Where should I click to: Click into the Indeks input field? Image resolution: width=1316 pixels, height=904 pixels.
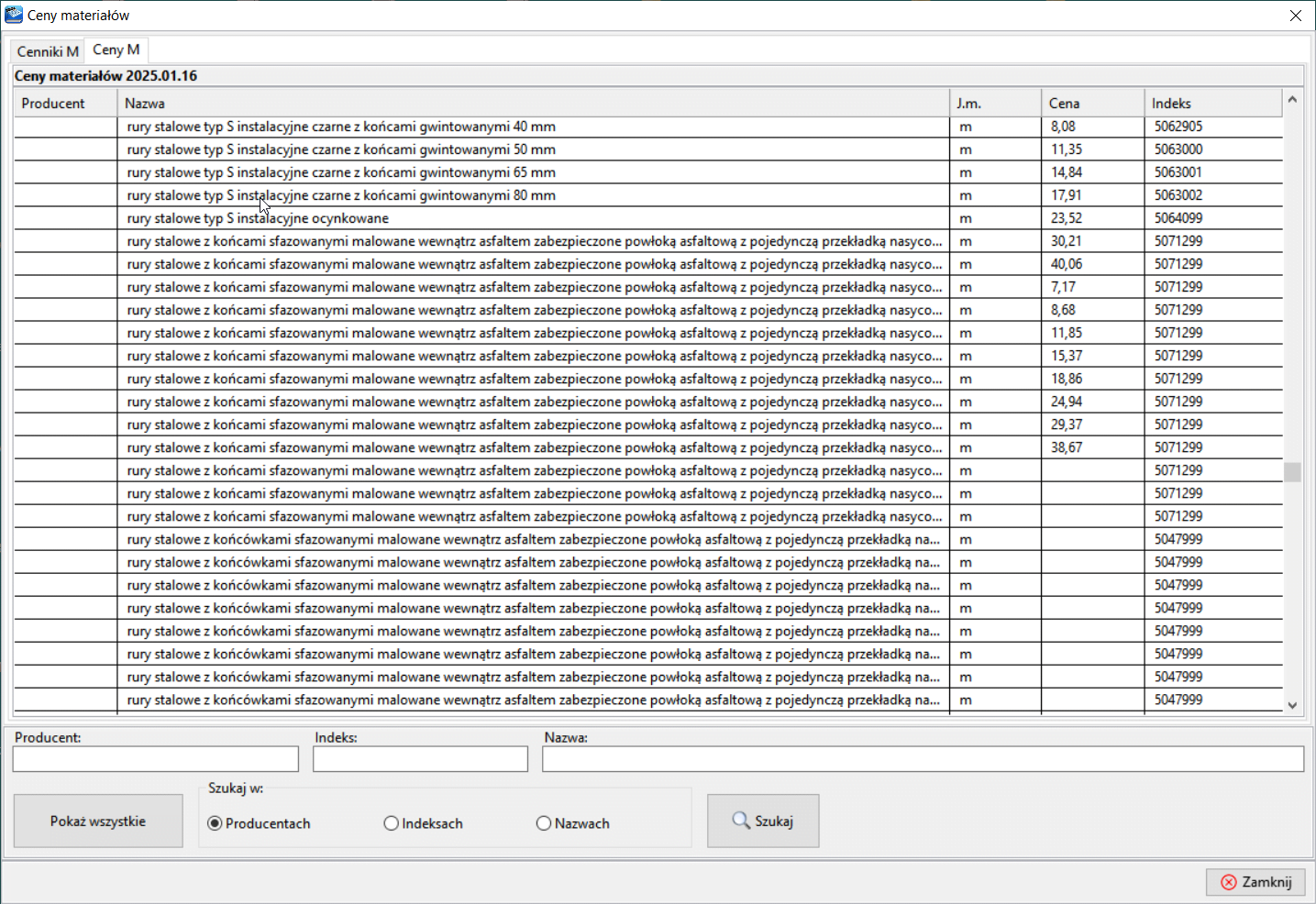(420, 759)
